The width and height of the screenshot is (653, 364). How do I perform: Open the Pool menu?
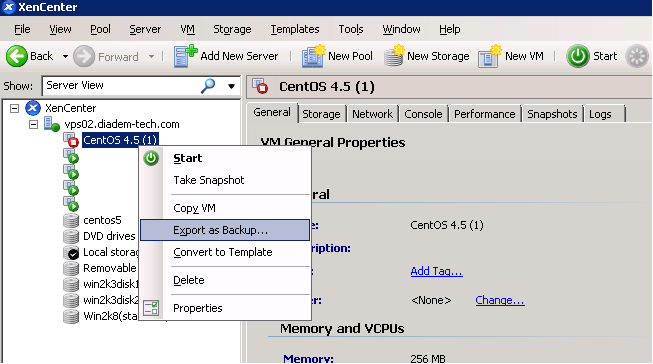click(100, 29)
